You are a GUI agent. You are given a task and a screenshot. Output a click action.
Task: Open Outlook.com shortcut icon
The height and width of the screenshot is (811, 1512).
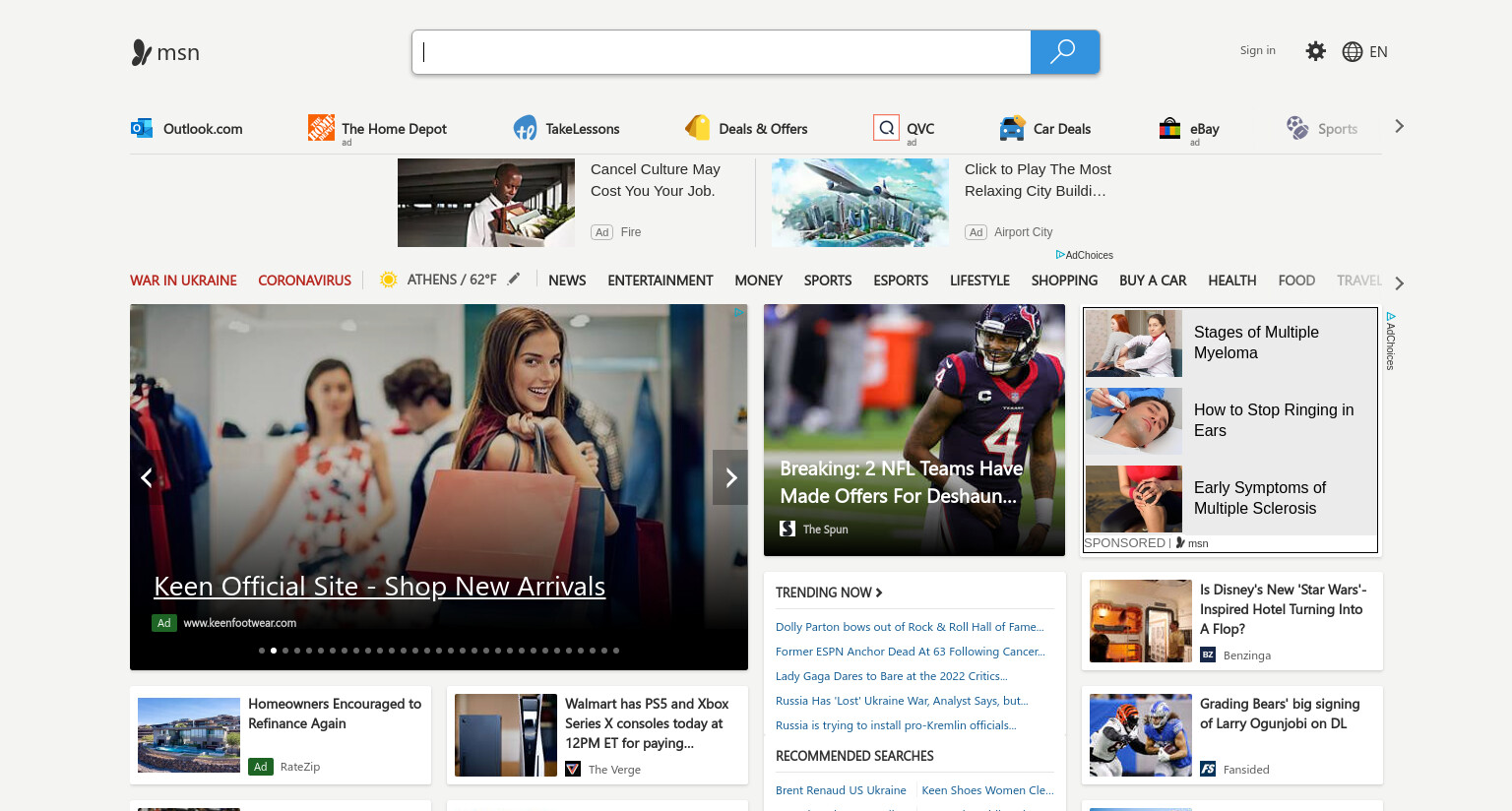tap(142, 128)
